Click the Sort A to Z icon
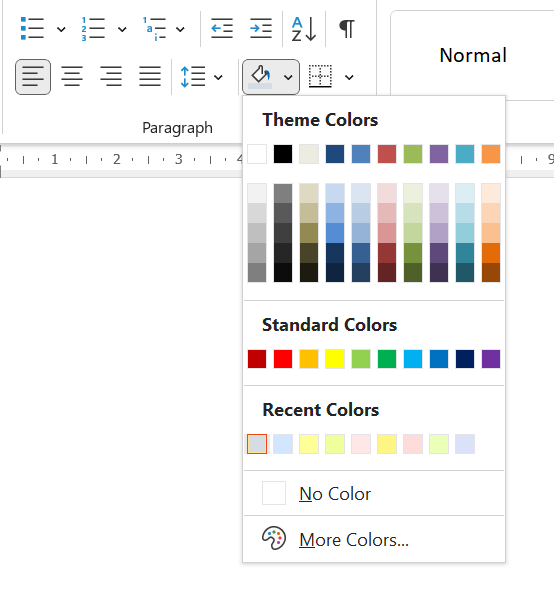Viewport: 554px width, 590px height. (x=304, y=29)
